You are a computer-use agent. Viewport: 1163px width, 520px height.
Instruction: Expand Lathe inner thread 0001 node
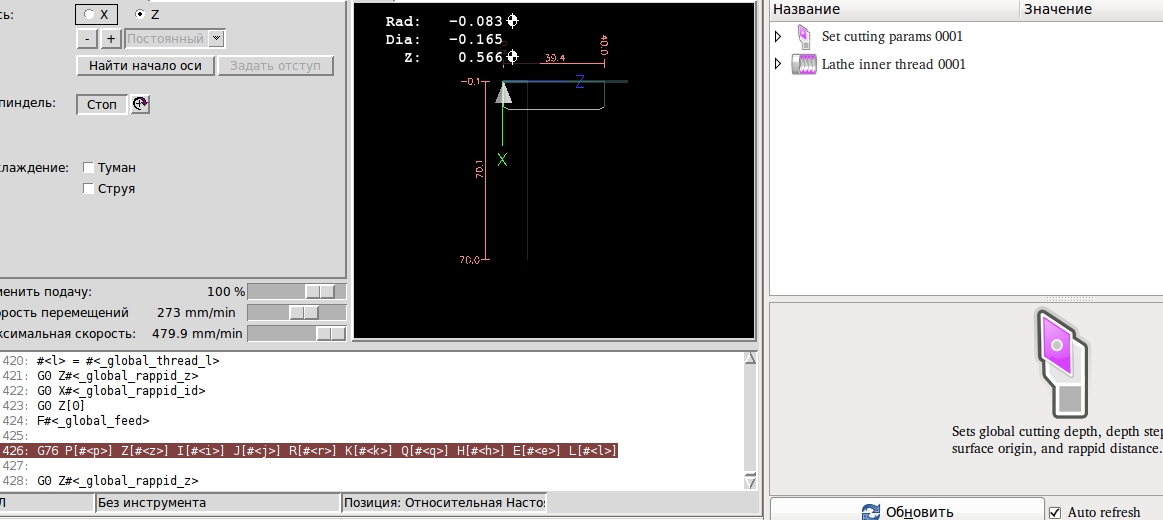(x=778, y=65)
